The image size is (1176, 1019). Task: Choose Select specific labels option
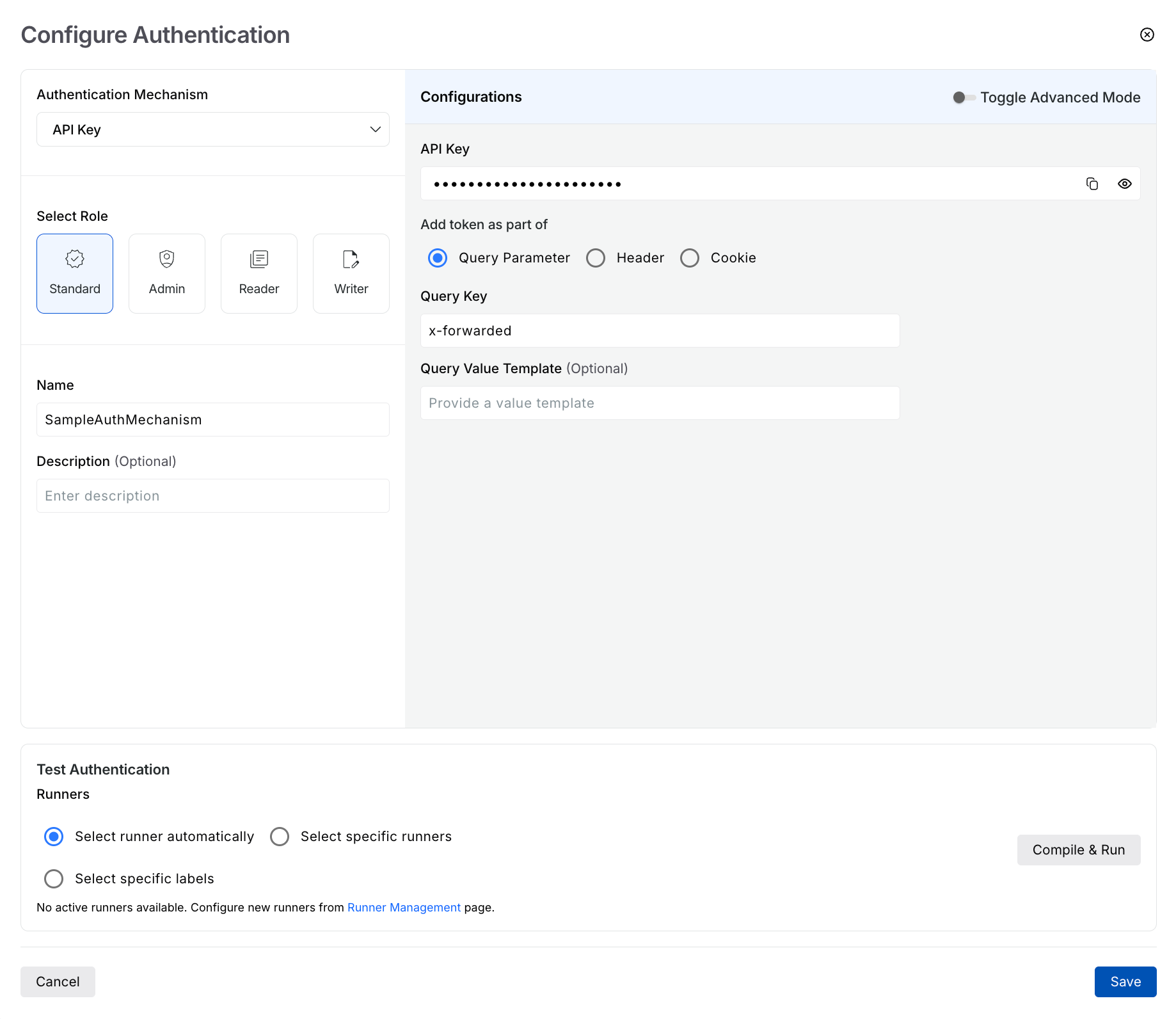(54, 879)
